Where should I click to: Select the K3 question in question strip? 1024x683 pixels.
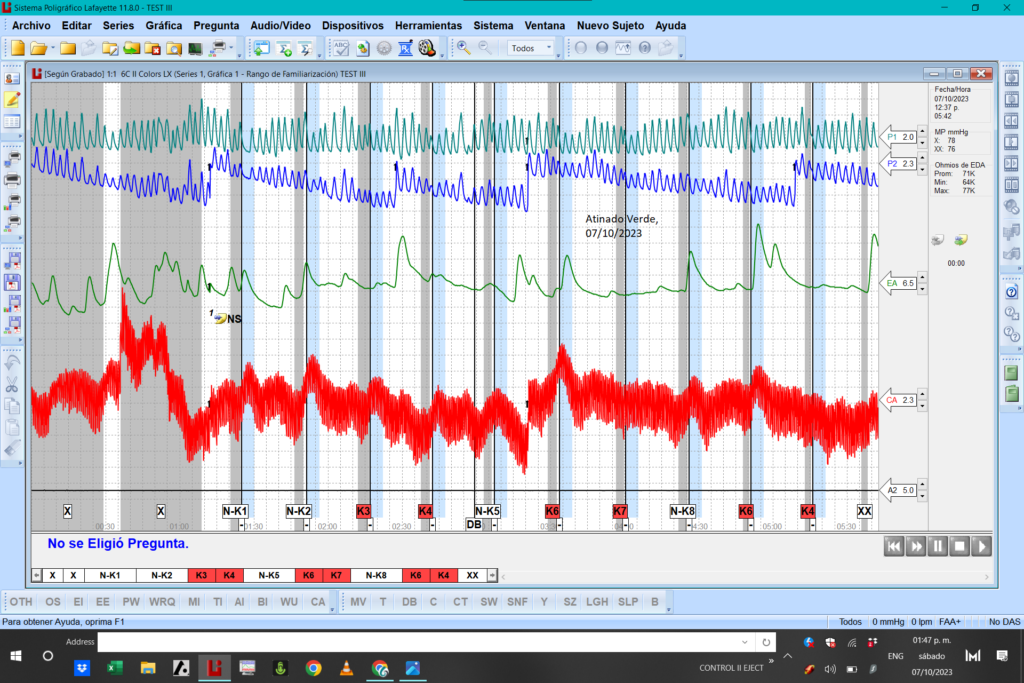click(x=201, y=575)
